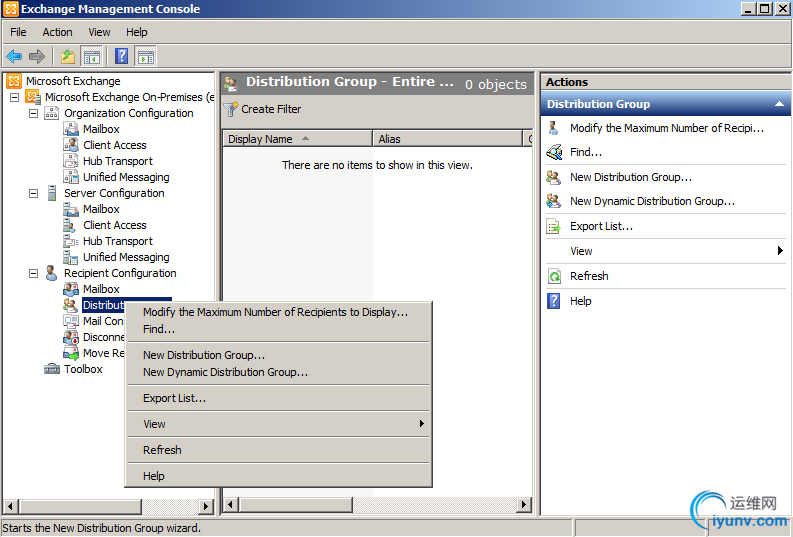The width and height of the screenshot is (793, 537).
Task: Click the Client Access icon under Server Configuration
Action: (x=70, y=225)
